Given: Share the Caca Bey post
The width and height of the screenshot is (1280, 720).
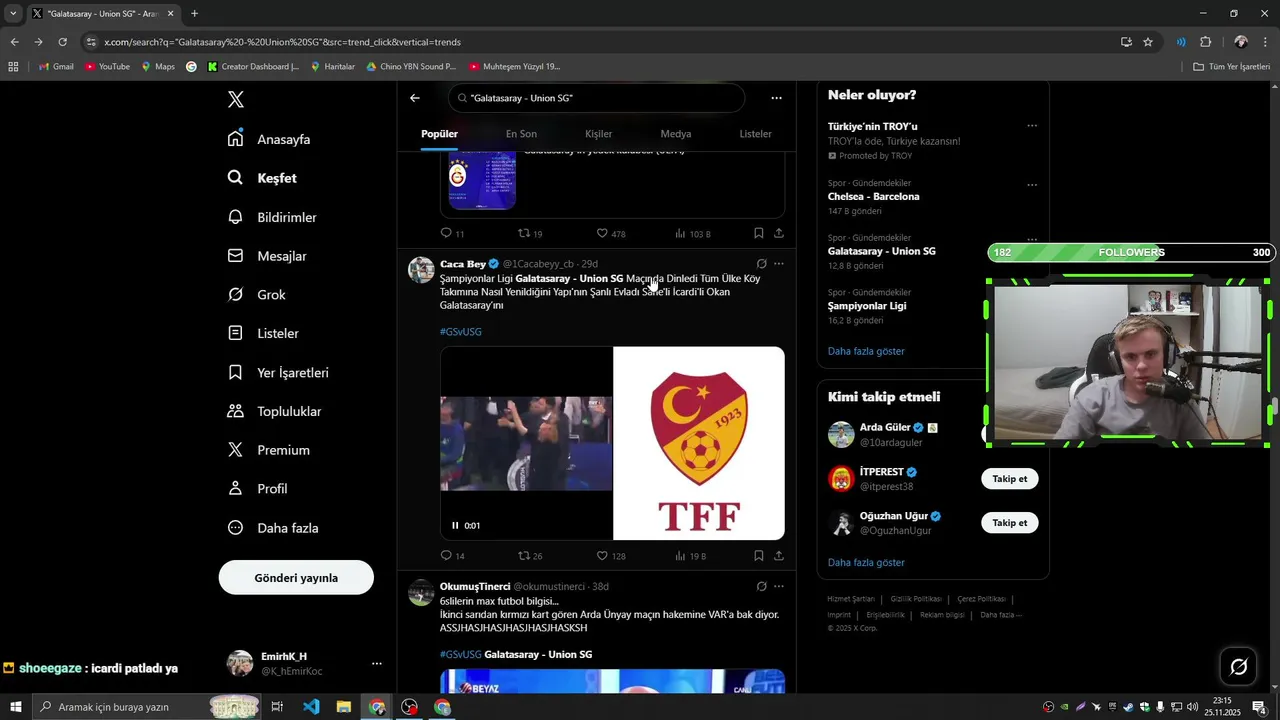Looking at the screenshot, I should click(779, 556).
